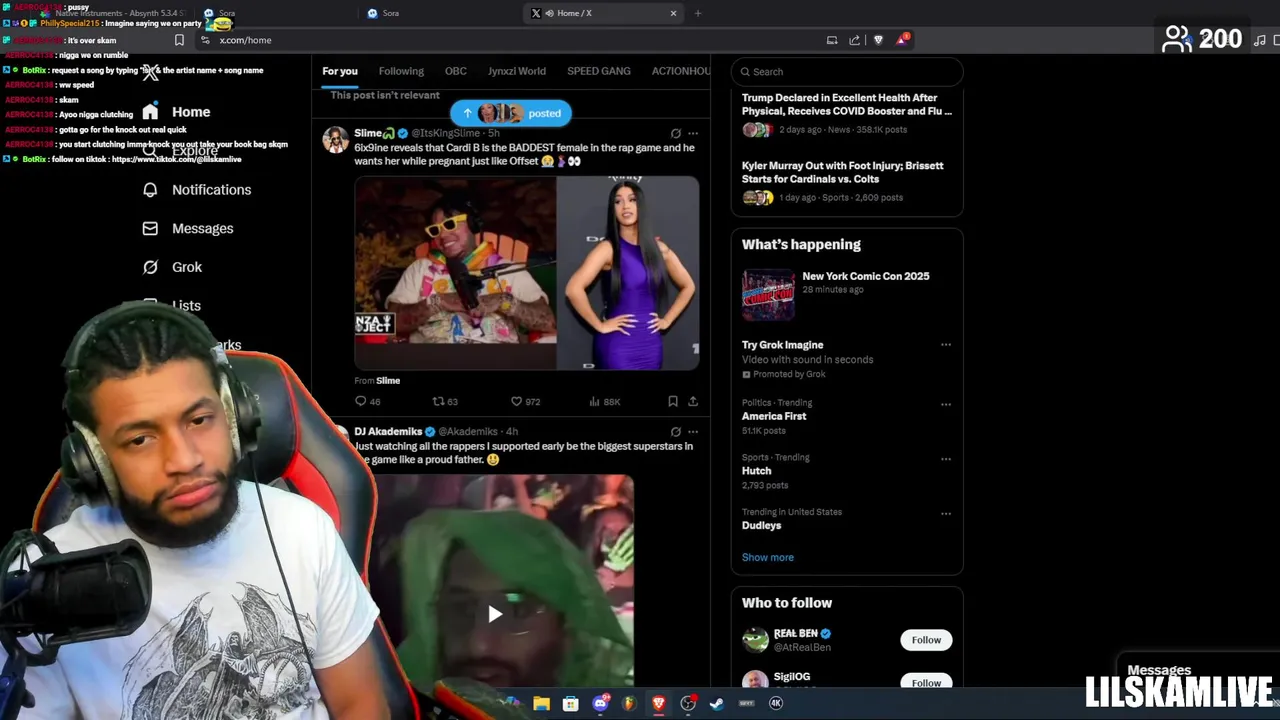This screenshot has width=1280, height=720.
Task: Open OBS from taskbar
Action: pyautogui.click(x=688, y=703)
